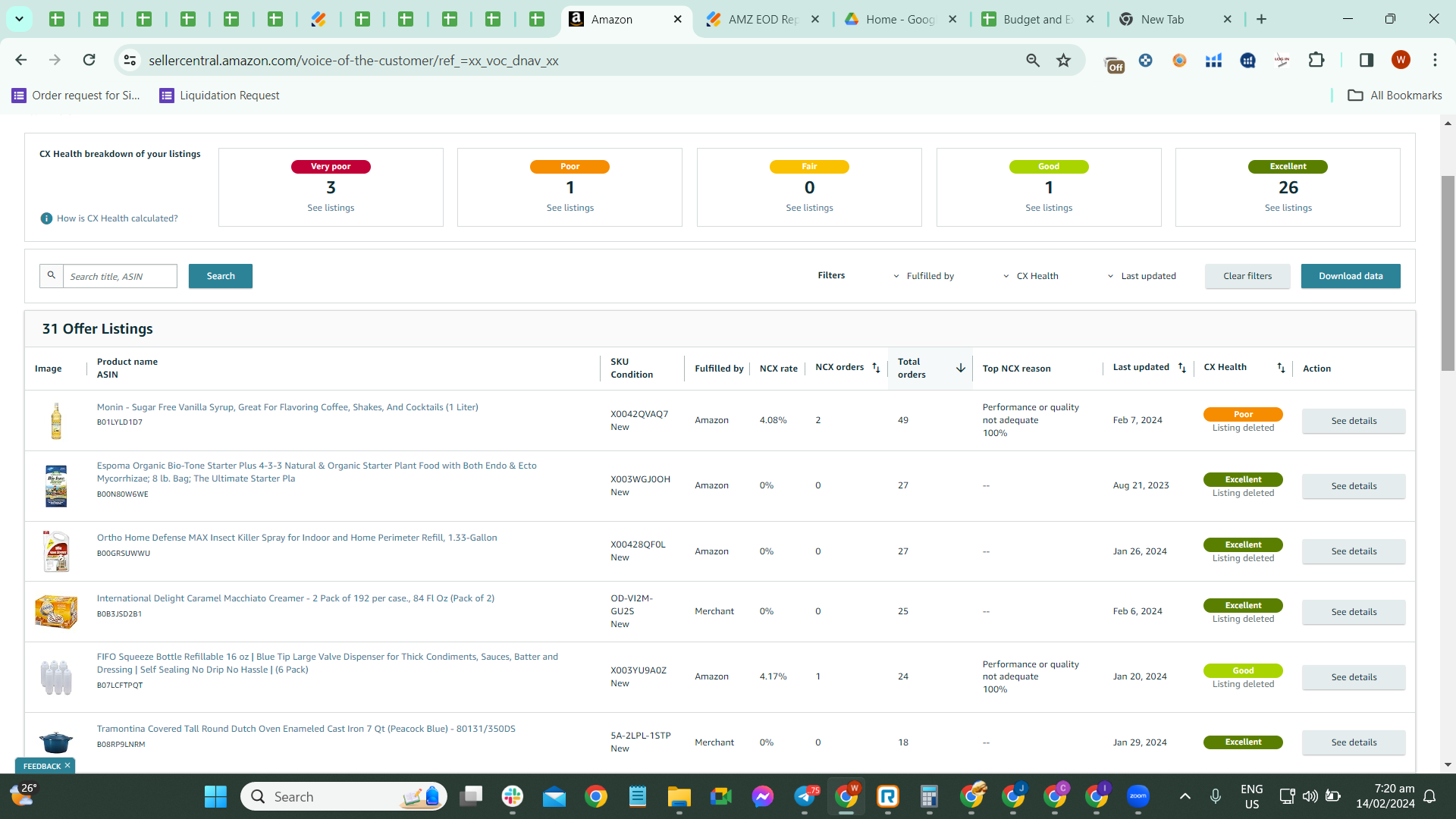Click the Search title, ASIN input field
The width and height of the screenshot is (1456, 819).
(120, 276)
